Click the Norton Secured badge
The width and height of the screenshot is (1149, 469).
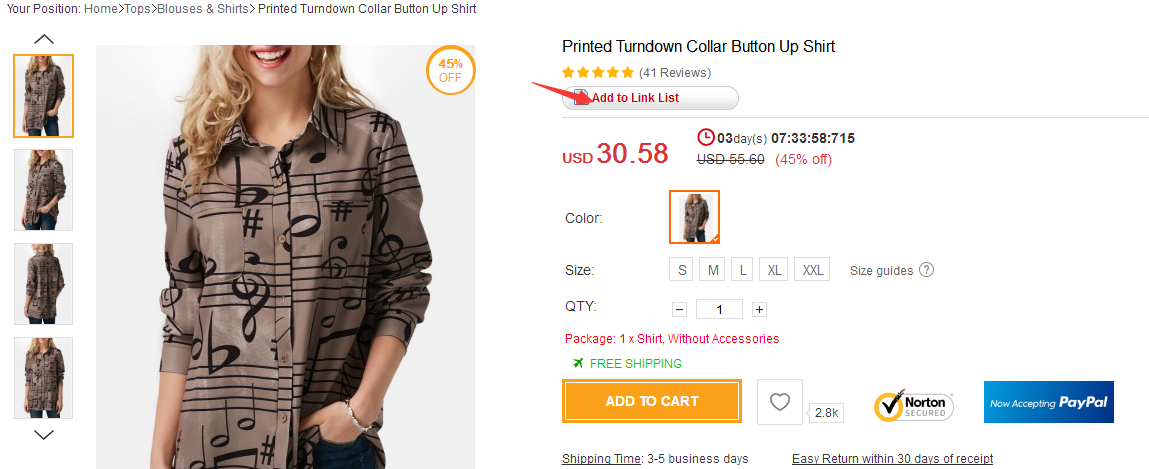point(913,405)
